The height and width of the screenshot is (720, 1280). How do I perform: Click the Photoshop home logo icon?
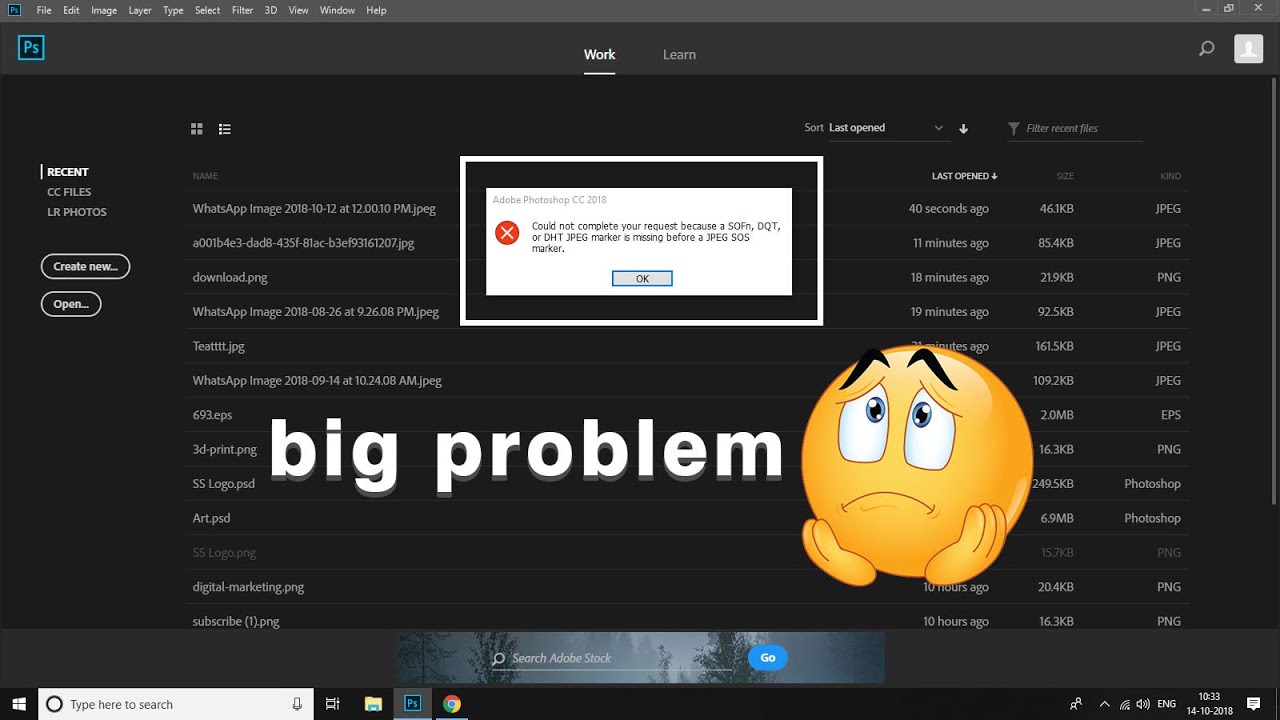31,48
